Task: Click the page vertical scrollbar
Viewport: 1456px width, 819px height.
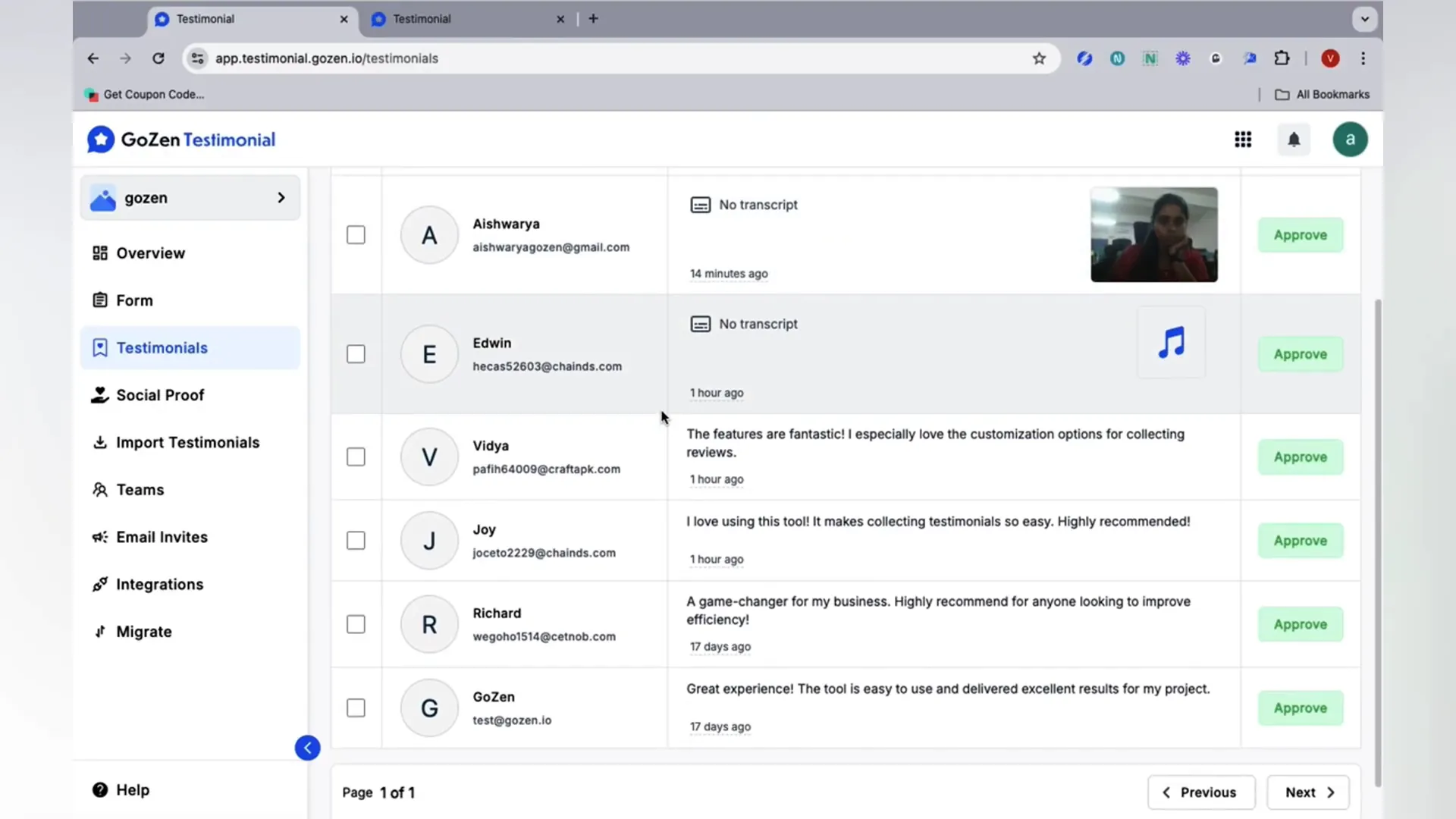Action: 1378,542
